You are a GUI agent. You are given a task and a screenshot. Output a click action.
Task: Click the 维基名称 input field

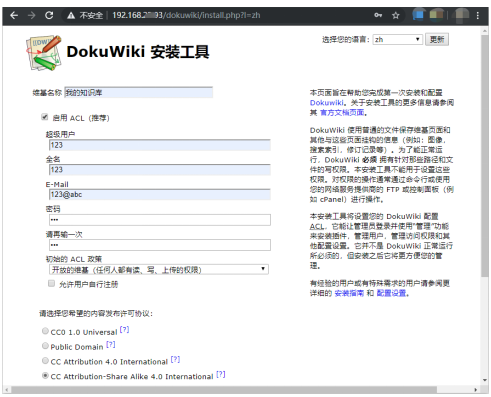(138, 92)
